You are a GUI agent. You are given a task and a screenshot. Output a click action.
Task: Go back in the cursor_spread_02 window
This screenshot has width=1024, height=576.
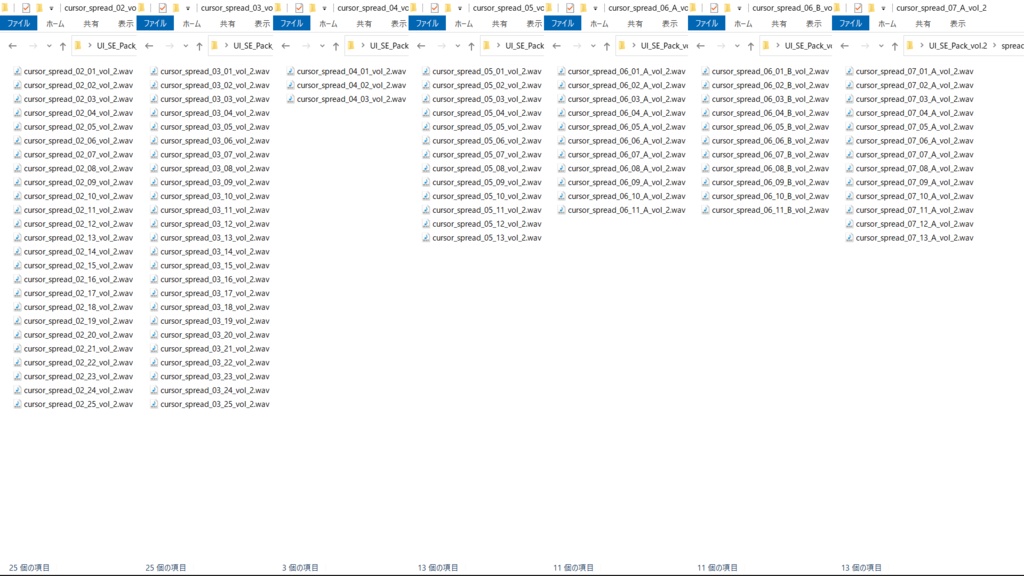[x=12, y=46]
